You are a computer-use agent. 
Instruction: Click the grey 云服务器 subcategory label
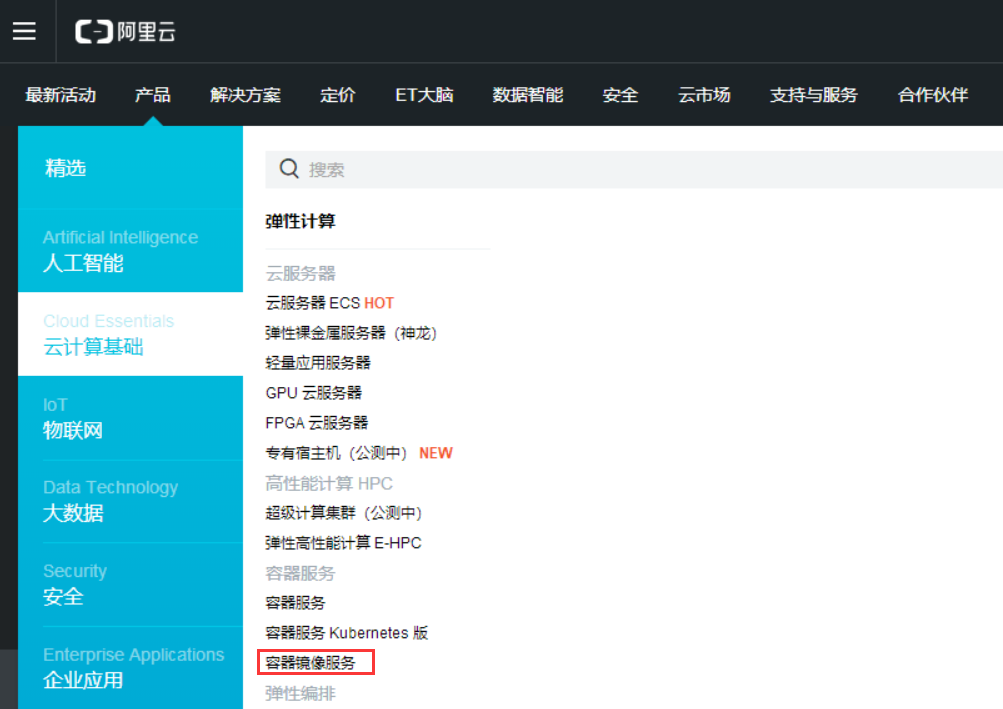[300, 273]
